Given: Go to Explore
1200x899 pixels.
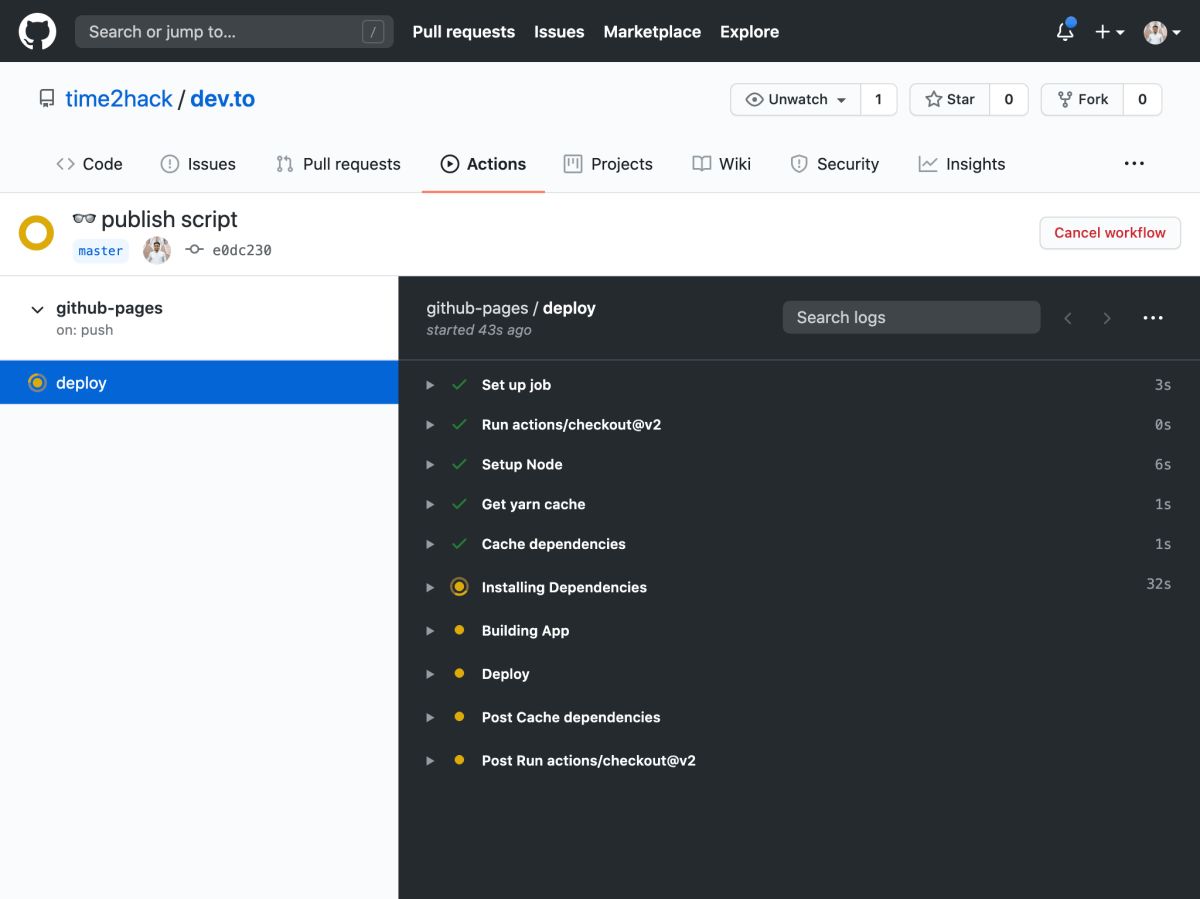Looking at the screenshot, I should pyautogui.click(x=749, y=32).
